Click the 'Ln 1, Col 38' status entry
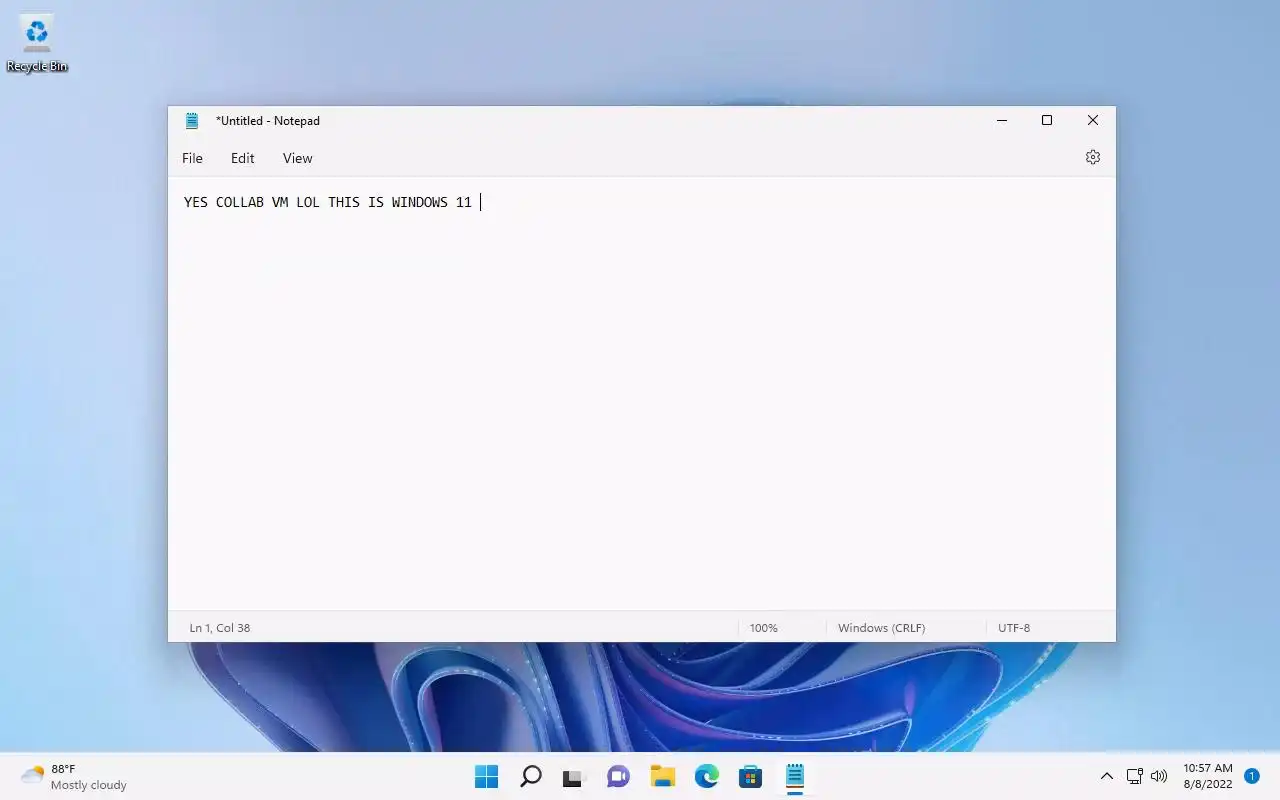1280x800 pixels. [220, 628]
